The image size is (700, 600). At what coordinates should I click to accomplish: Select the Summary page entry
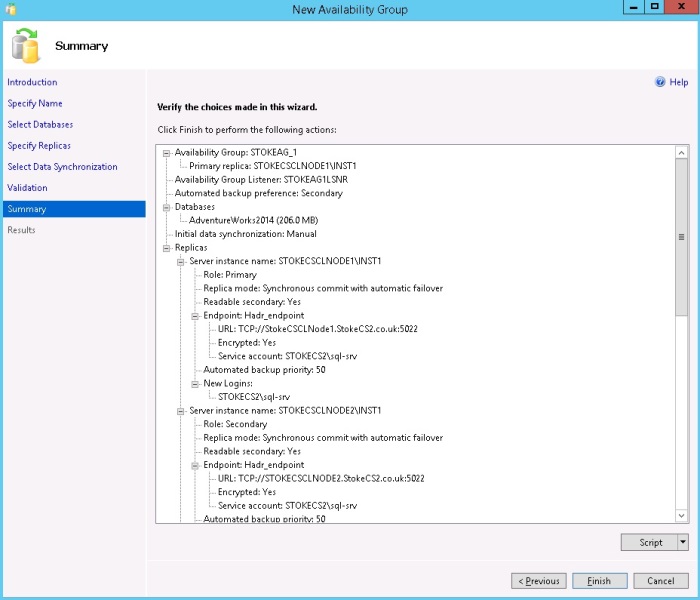click(74, 209)
